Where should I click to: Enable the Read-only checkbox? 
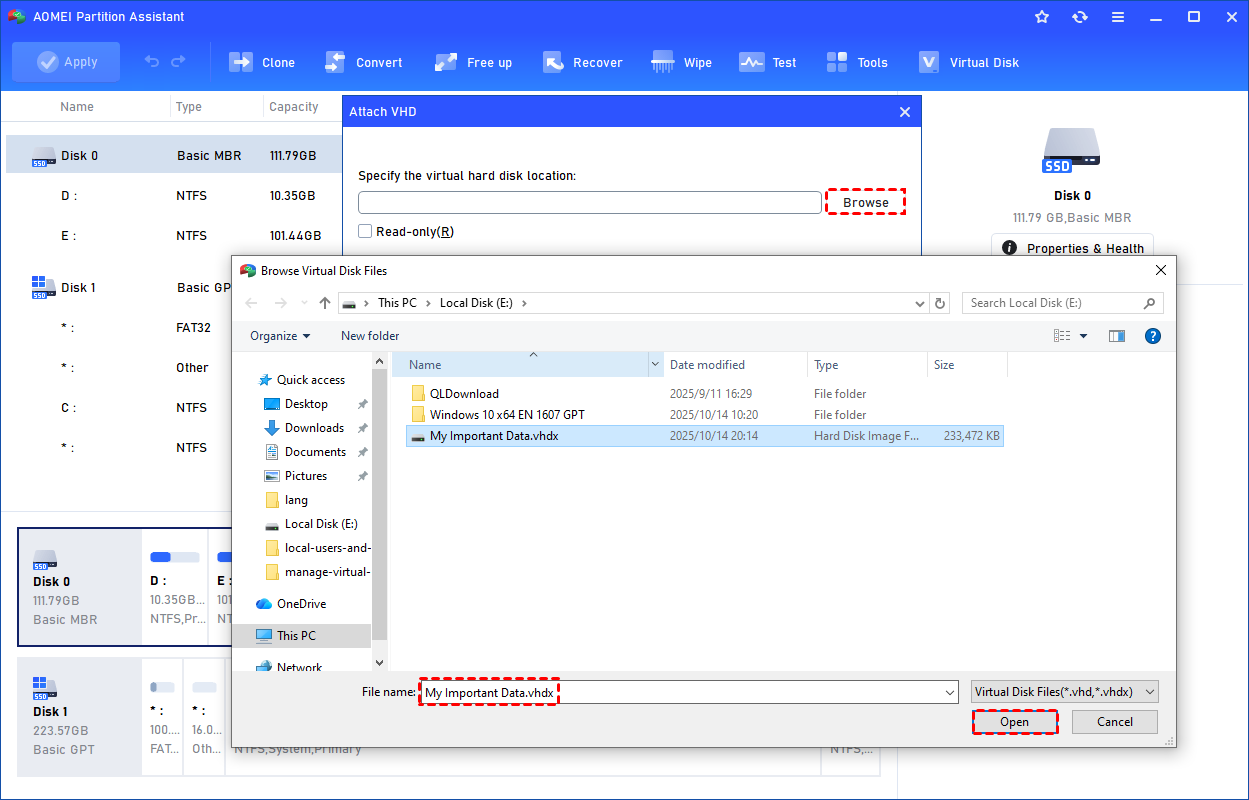click(365, 231)
